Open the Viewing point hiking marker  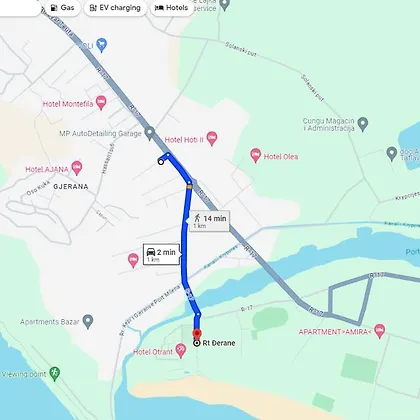[x=54, y=374]
